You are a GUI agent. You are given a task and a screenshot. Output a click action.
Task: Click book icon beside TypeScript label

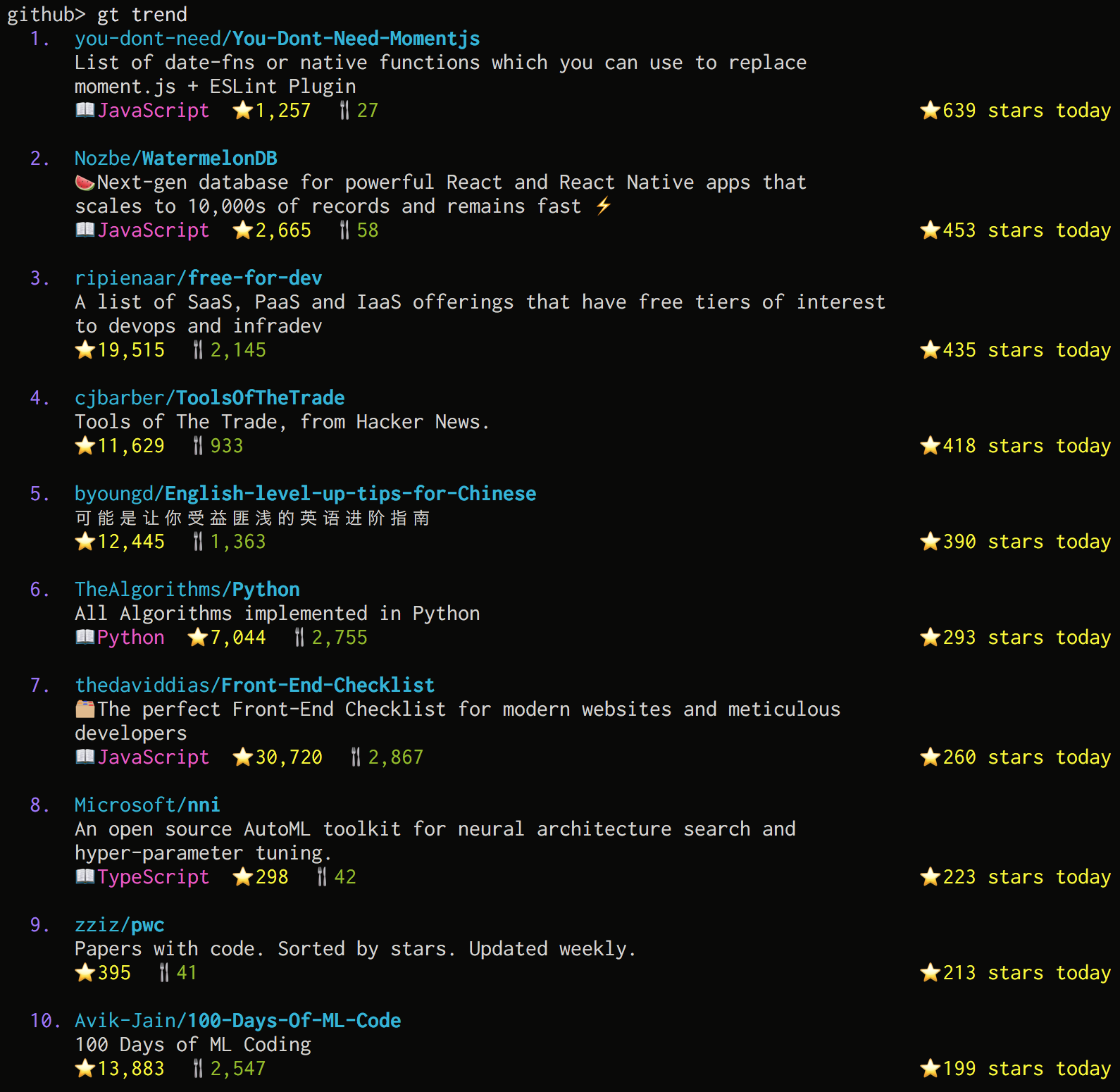pyautogui.click(x=85, y=876)
